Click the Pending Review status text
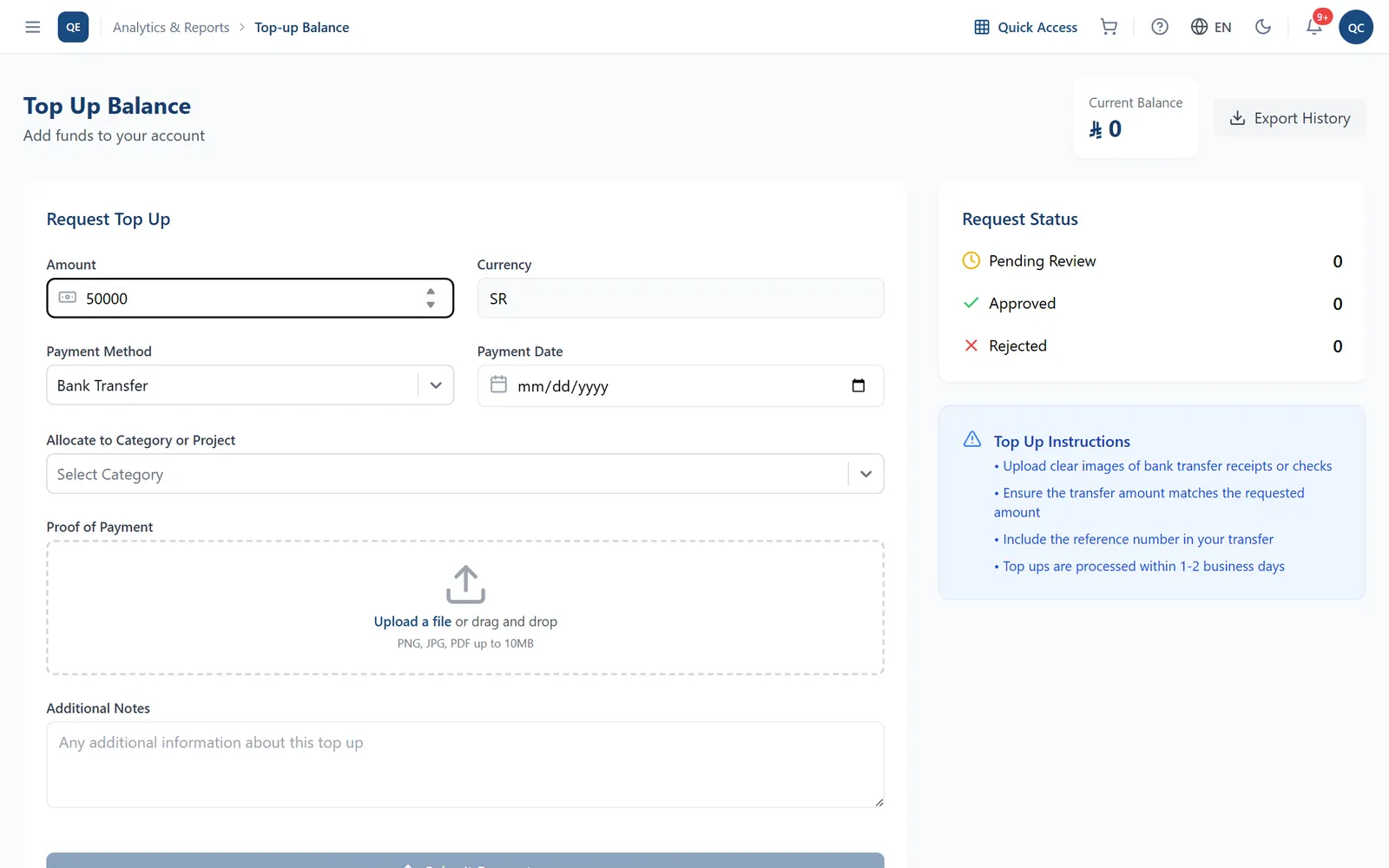Image resolution: width=1389 pixels, height=868 pixels. coord(1042,261)
